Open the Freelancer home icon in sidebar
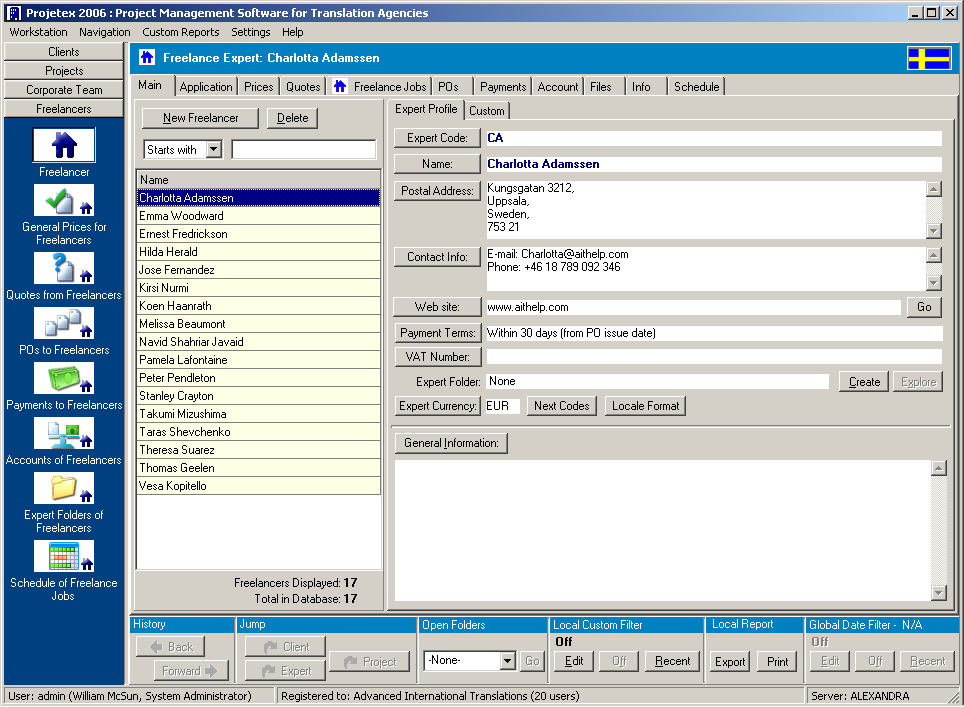 tap(64, 146)
